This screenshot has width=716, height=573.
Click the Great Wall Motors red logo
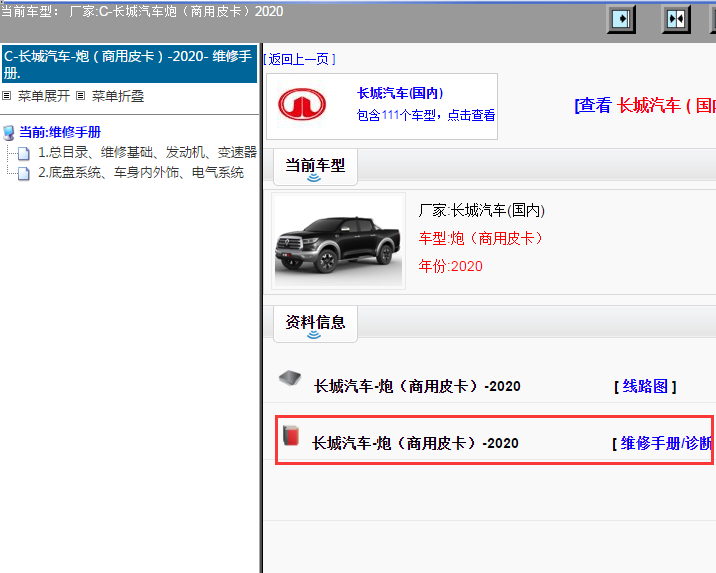click(x=302, y=104)
